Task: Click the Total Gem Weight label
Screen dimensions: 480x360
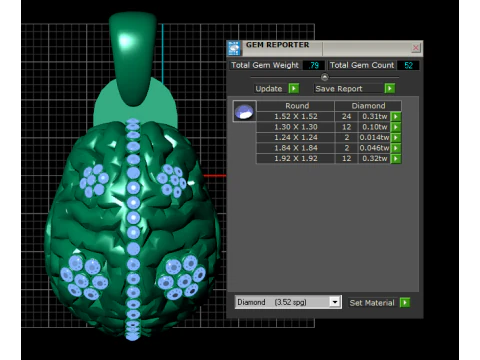Action: click(x=265, y=65)
